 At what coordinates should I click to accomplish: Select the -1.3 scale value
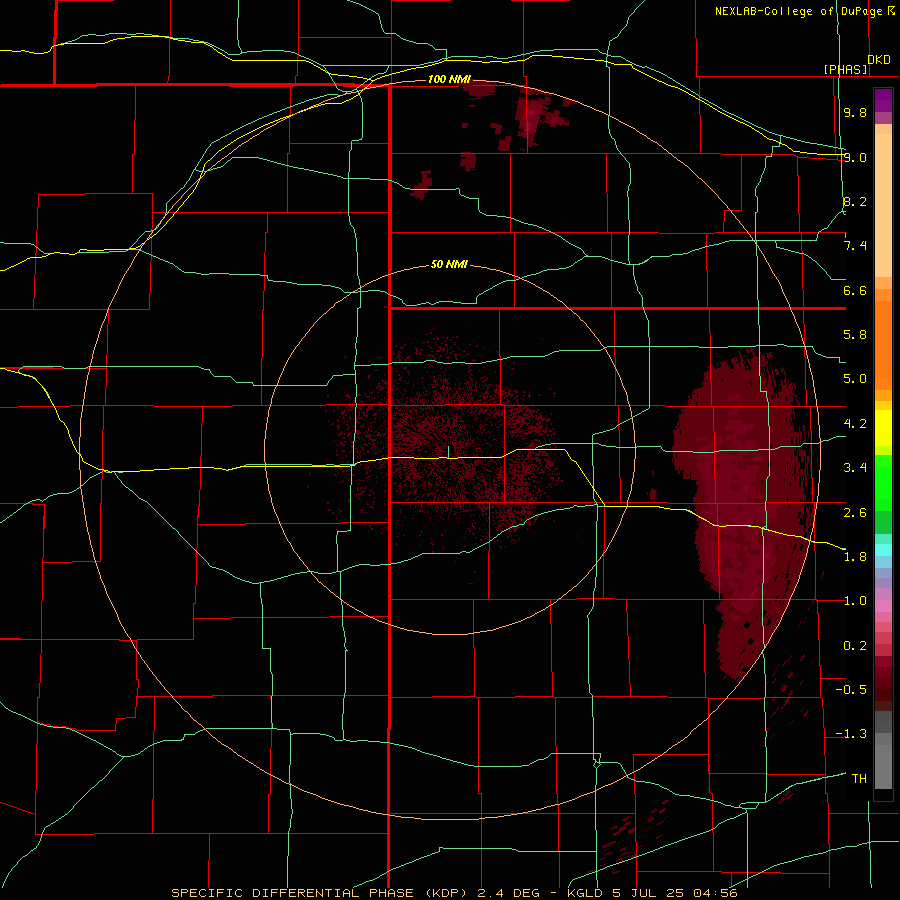pos(851,734)
